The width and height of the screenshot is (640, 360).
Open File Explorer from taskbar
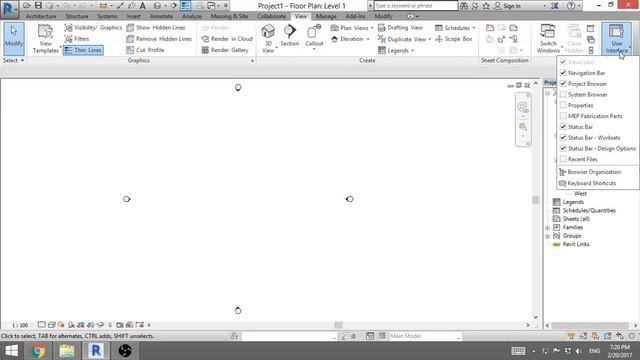pos(67,351)
